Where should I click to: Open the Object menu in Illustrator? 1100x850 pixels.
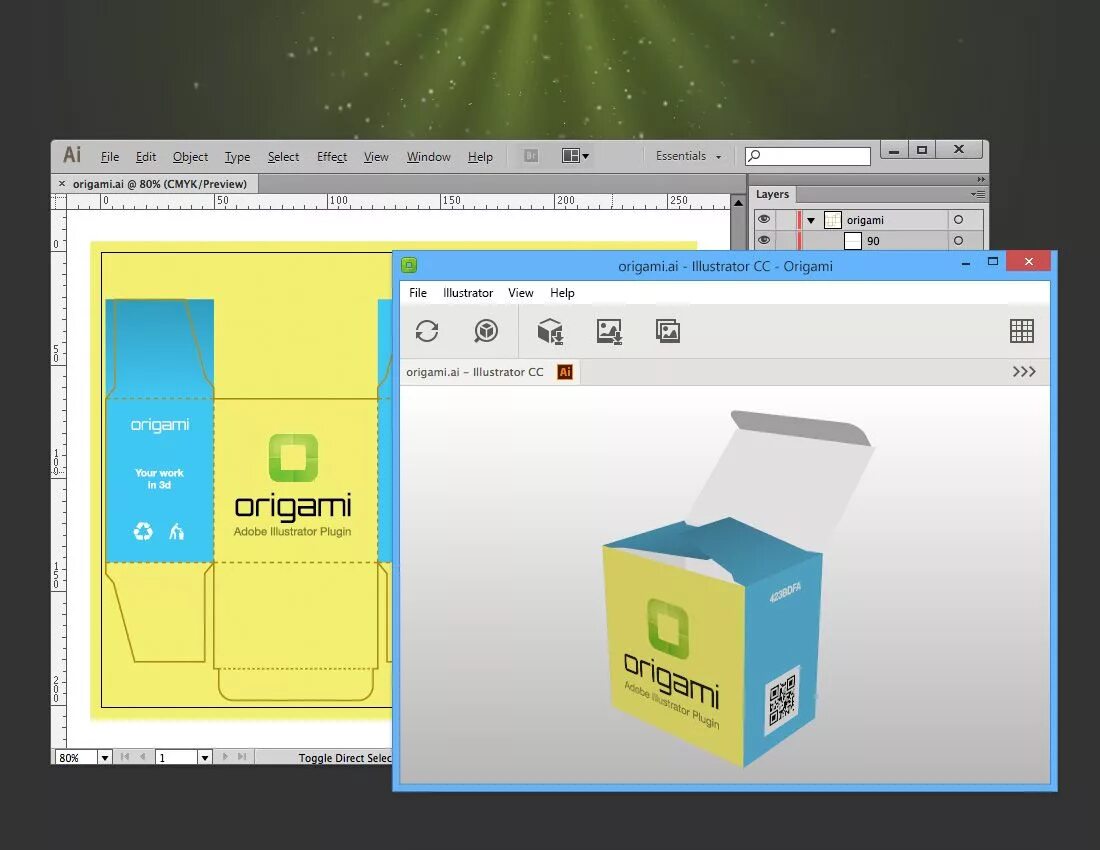190,157
